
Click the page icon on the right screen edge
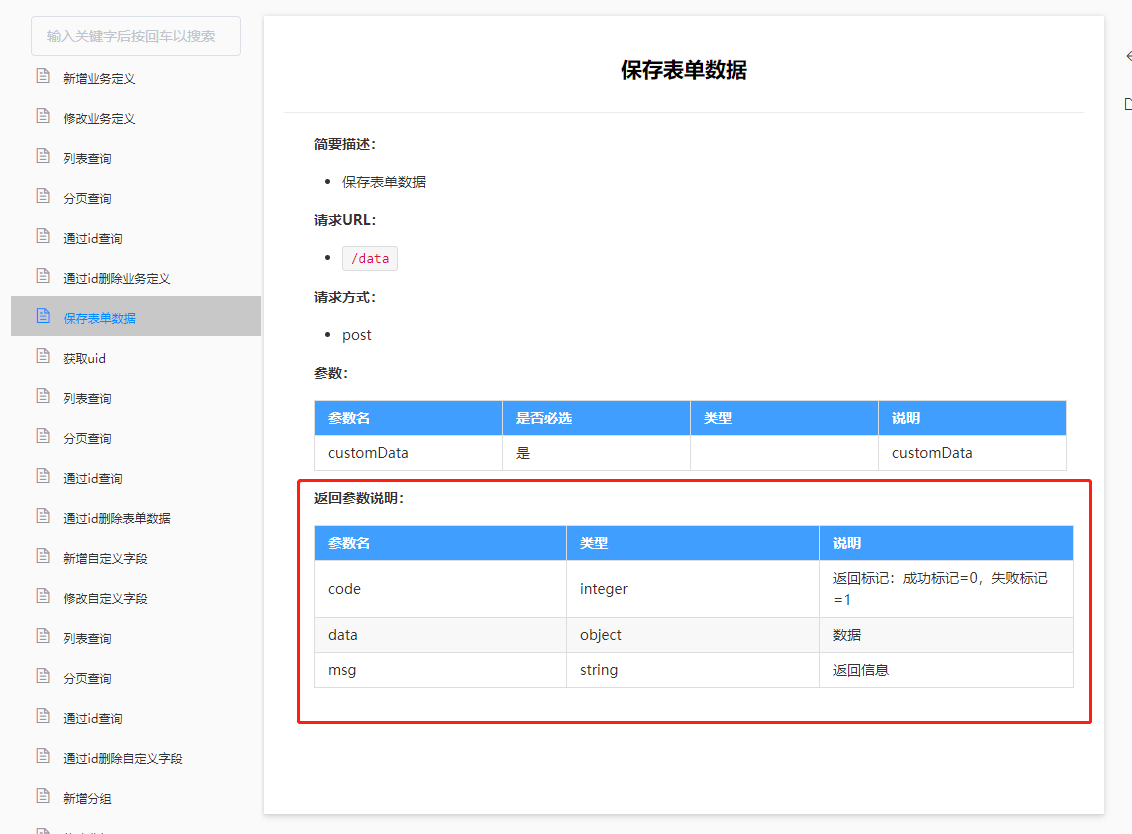1128,103
